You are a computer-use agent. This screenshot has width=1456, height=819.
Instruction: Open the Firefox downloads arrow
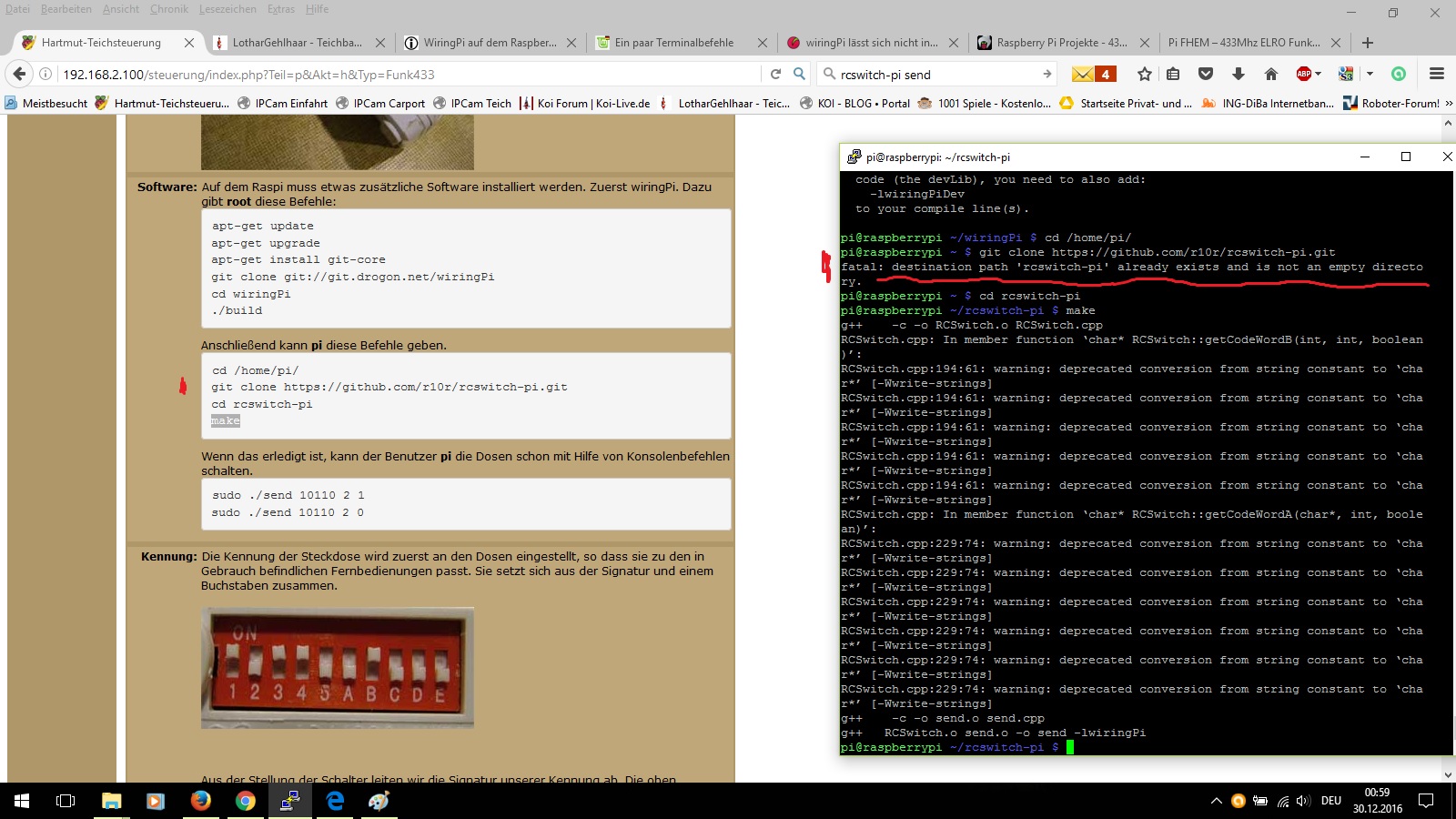(x=1238, y=75)
